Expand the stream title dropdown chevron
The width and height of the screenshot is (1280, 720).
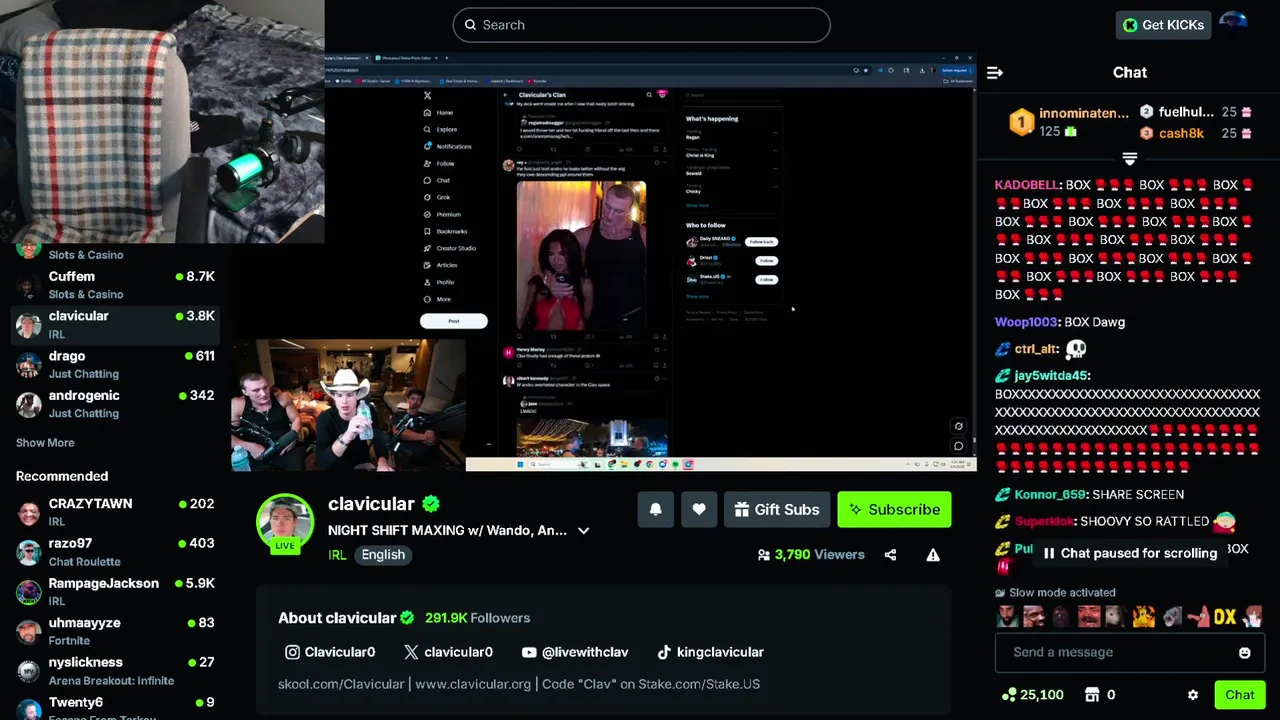click(584, 531)
